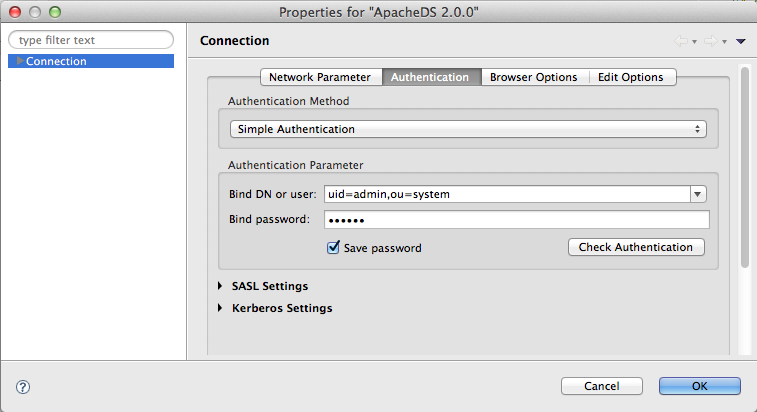
Task: Cancel the properties dialog
Action: [602, 386]
